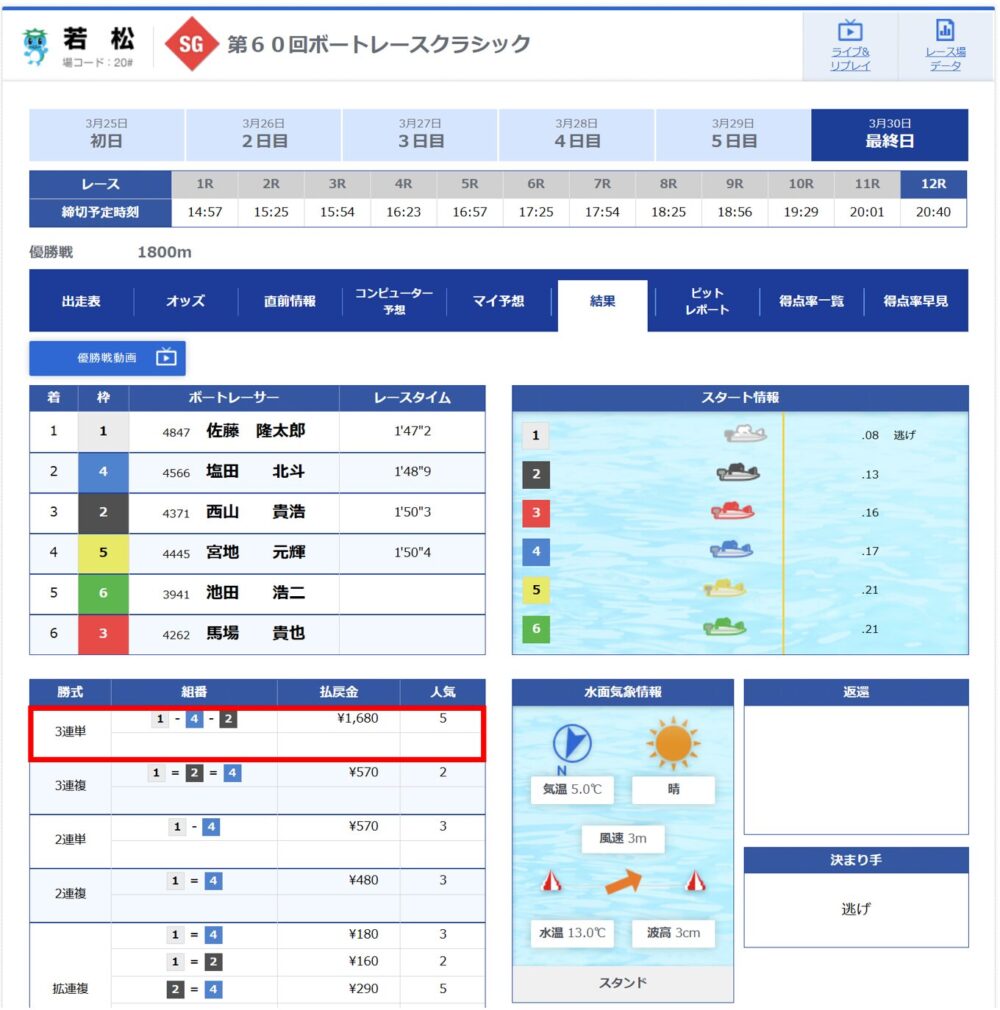Click the red SG grade badge
This screenshot has height=1010, width=1000.
click(x=191, y=45)
